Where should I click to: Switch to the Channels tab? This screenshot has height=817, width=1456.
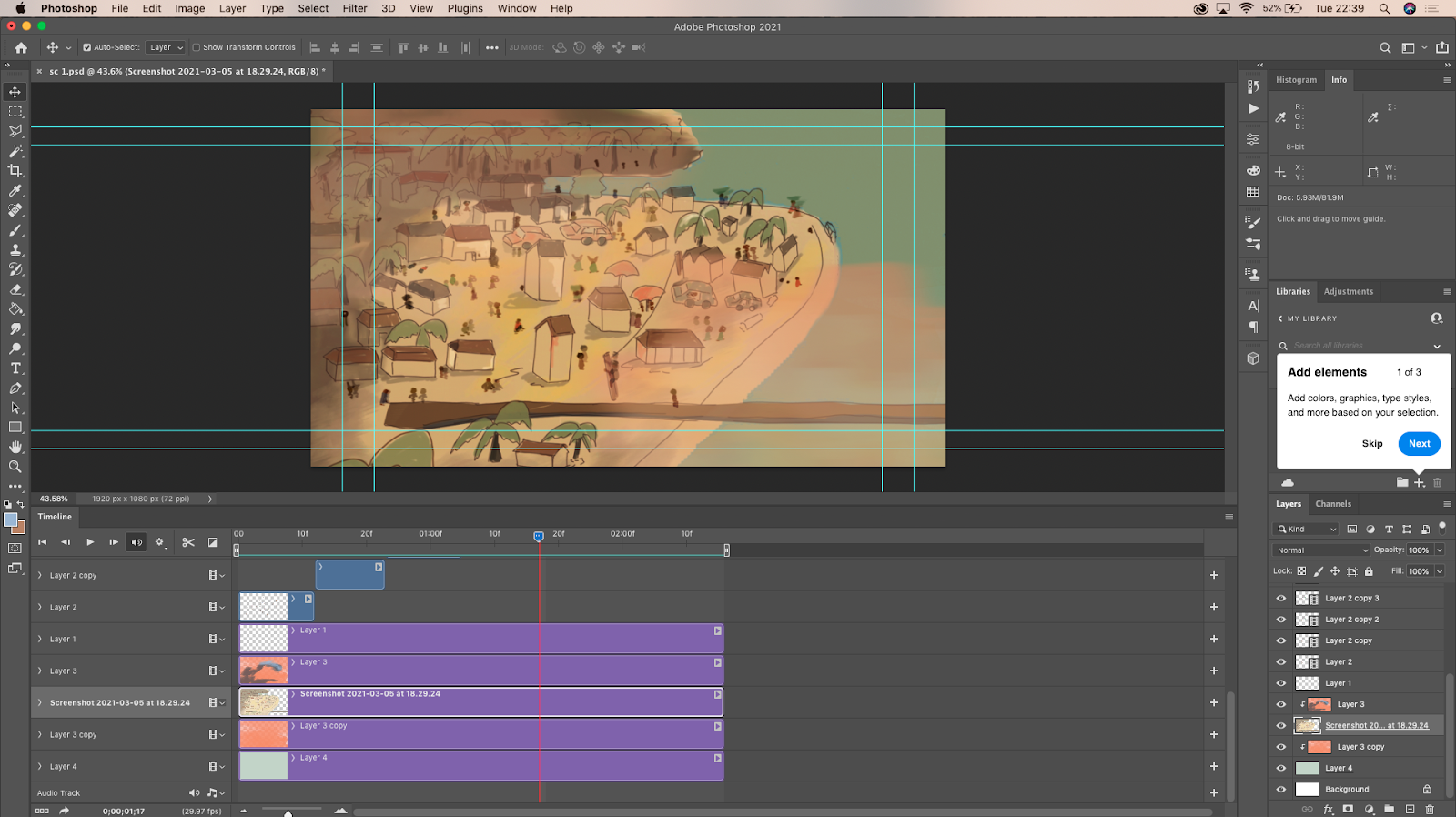pyautogui.click(x=1333, y=504)
